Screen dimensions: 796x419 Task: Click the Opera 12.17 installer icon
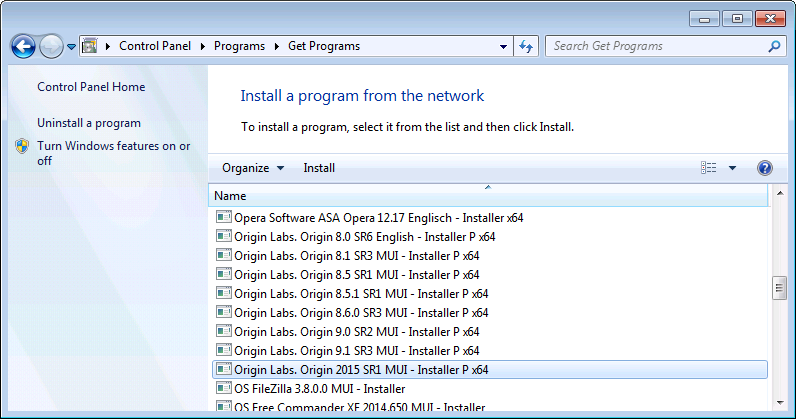point(223,217)
